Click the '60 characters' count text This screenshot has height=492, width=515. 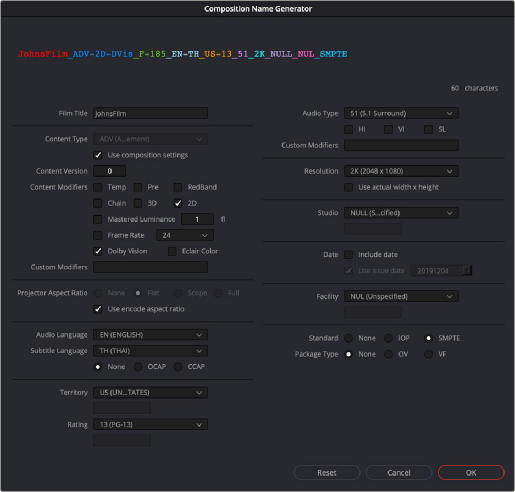pos(474,88)
